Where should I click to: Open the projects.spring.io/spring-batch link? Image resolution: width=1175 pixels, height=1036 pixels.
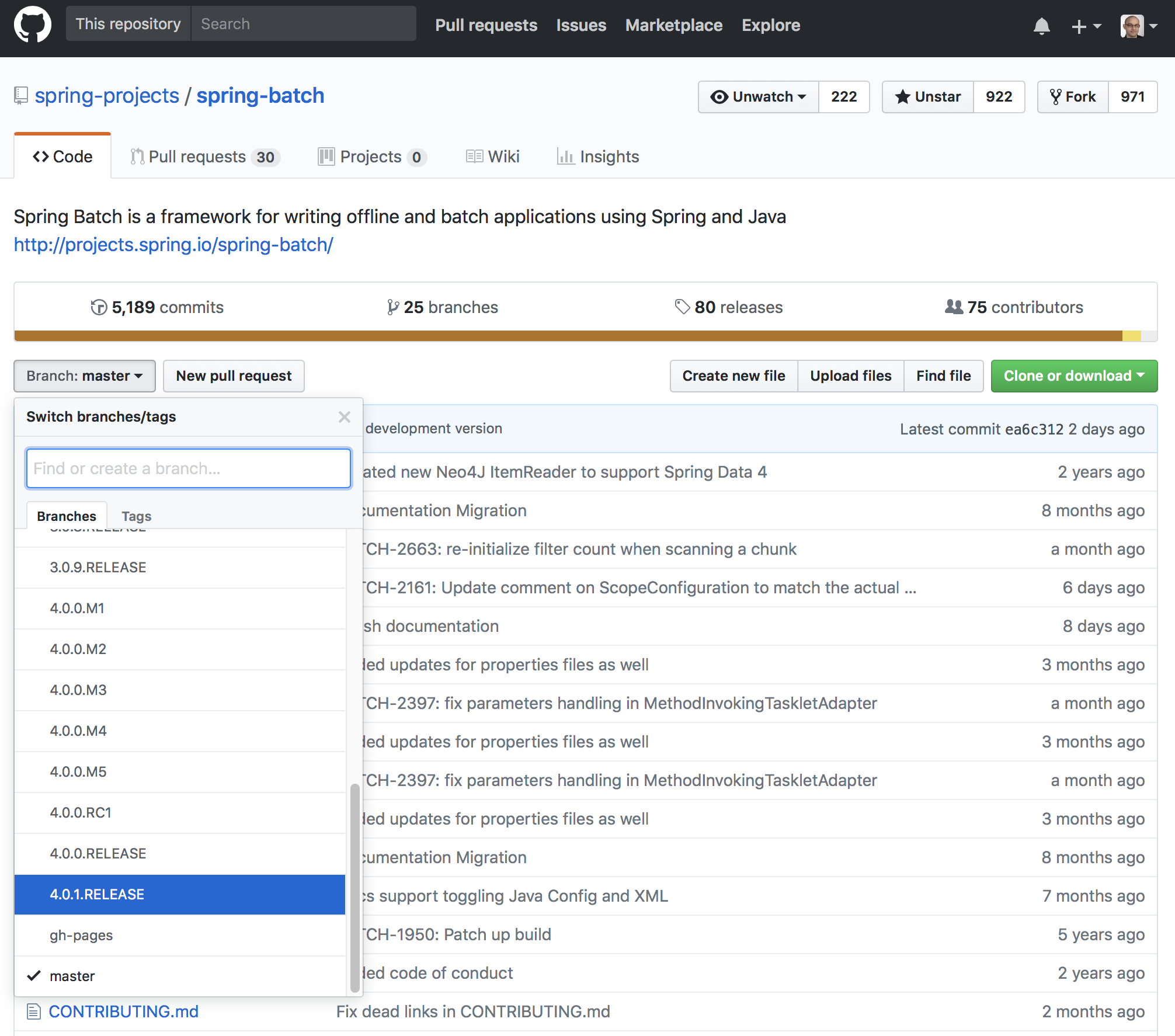click(x=173, y=245)
